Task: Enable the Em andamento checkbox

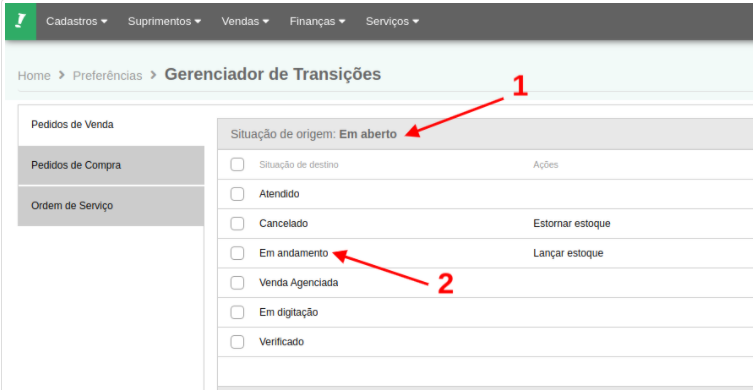Action: click(237, 253)
